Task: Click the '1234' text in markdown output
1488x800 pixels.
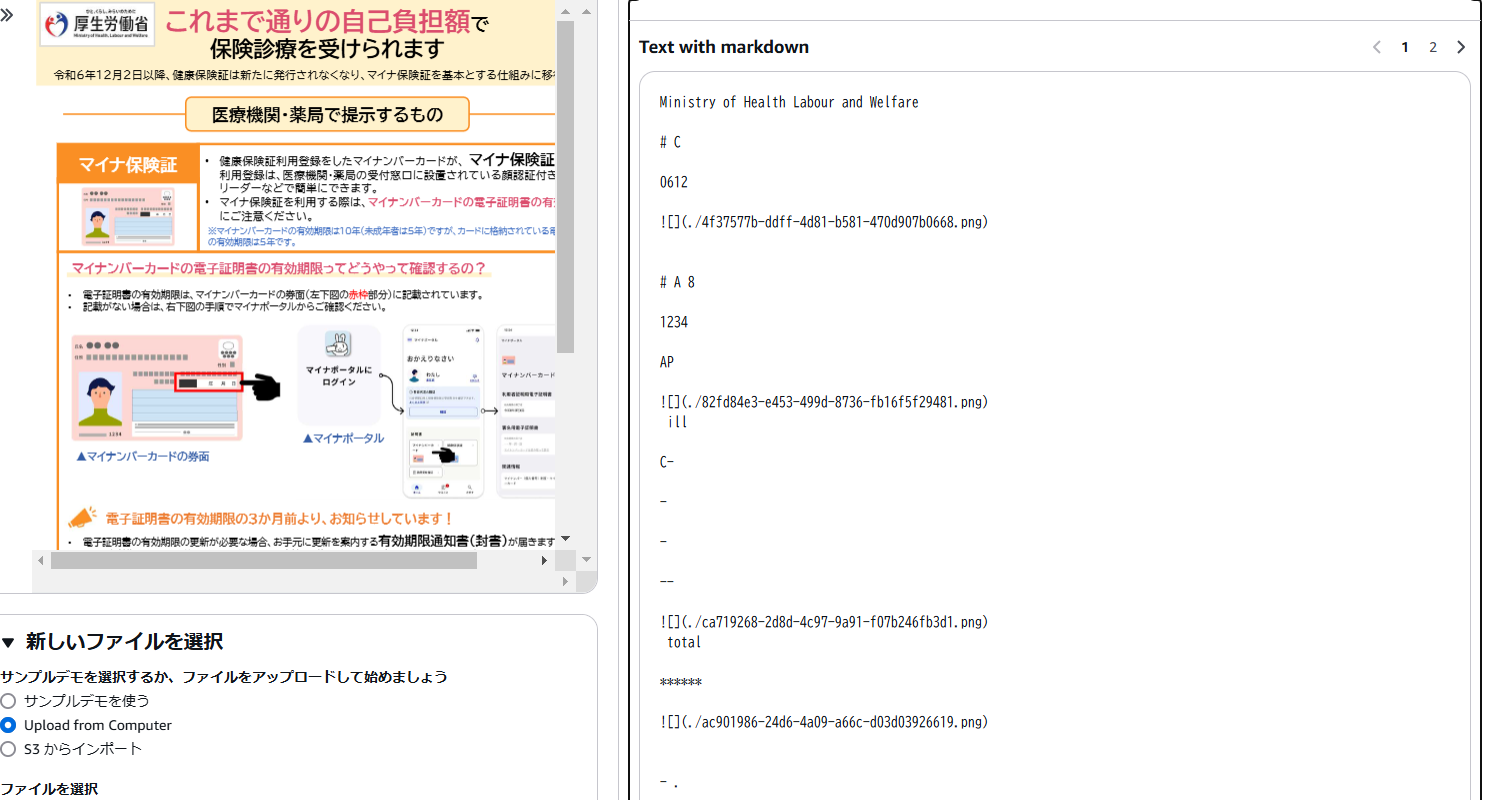Action: tap(674, 322)
